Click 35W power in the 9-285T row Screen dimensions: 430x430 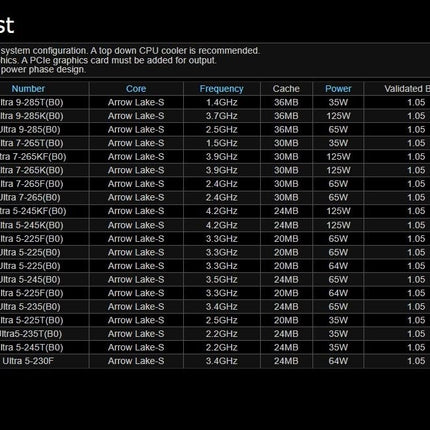click(x=338, y=102)
